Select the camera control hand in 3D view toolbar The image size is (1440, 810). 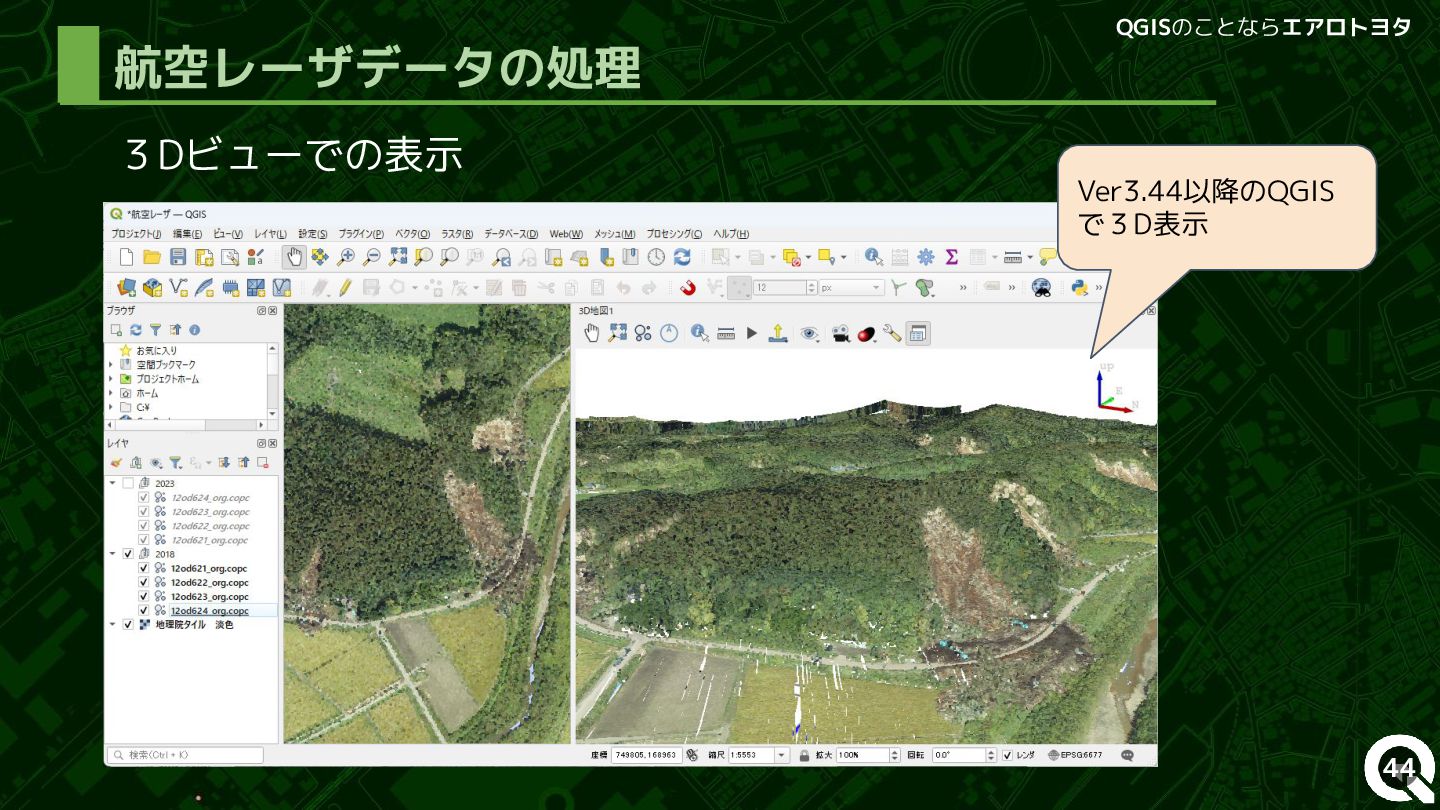(x=592, y=333)
